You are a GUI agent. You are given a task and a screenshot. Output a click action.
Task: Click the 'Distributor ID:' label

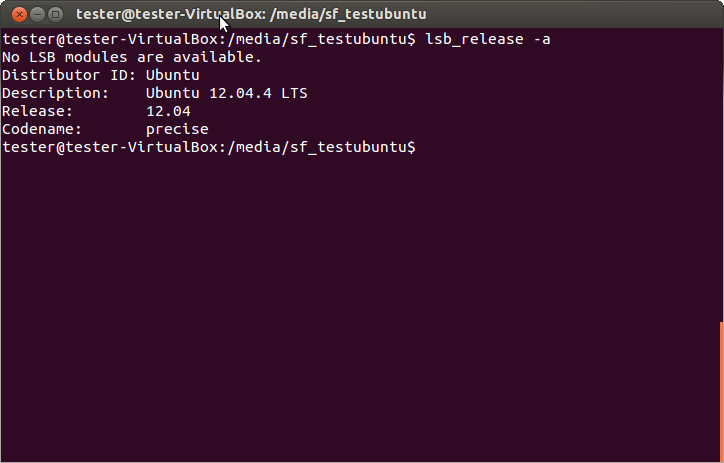(69, 75)
